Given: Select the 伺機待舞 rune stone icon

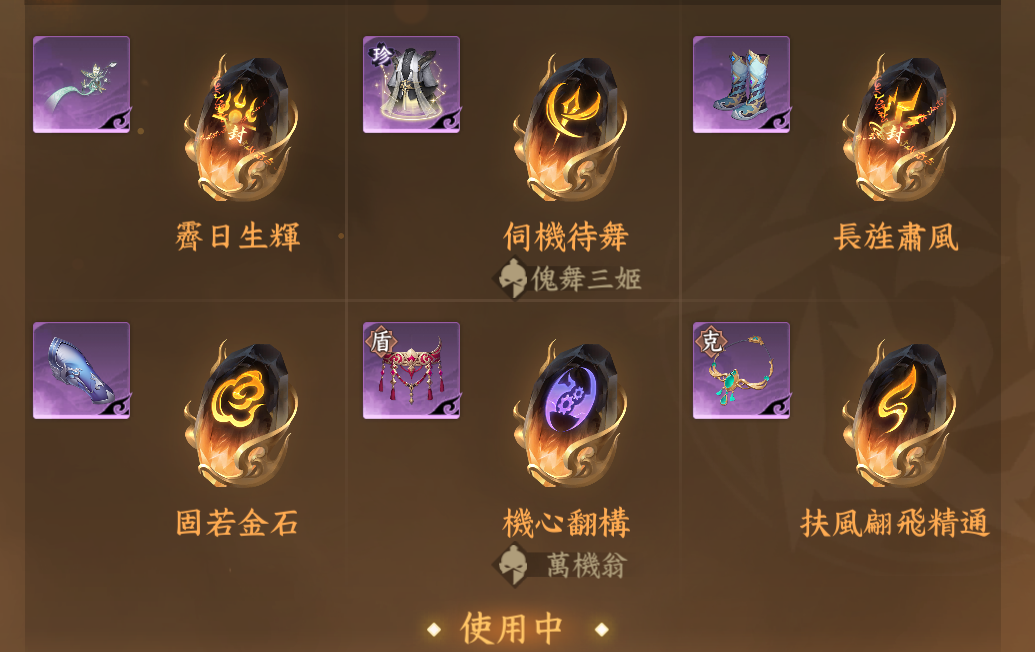Looking at the screenshot, I should (569, 129).
